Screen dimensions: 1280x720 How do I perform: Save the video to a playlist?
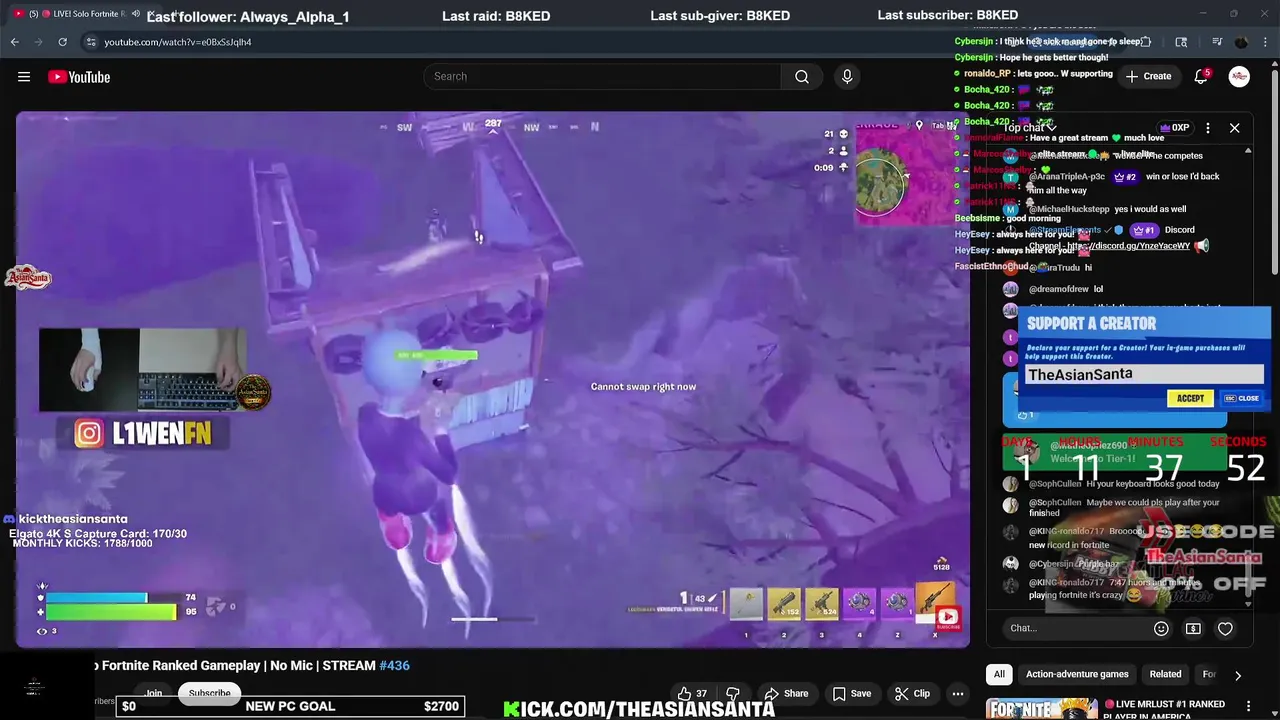point(852,693)
